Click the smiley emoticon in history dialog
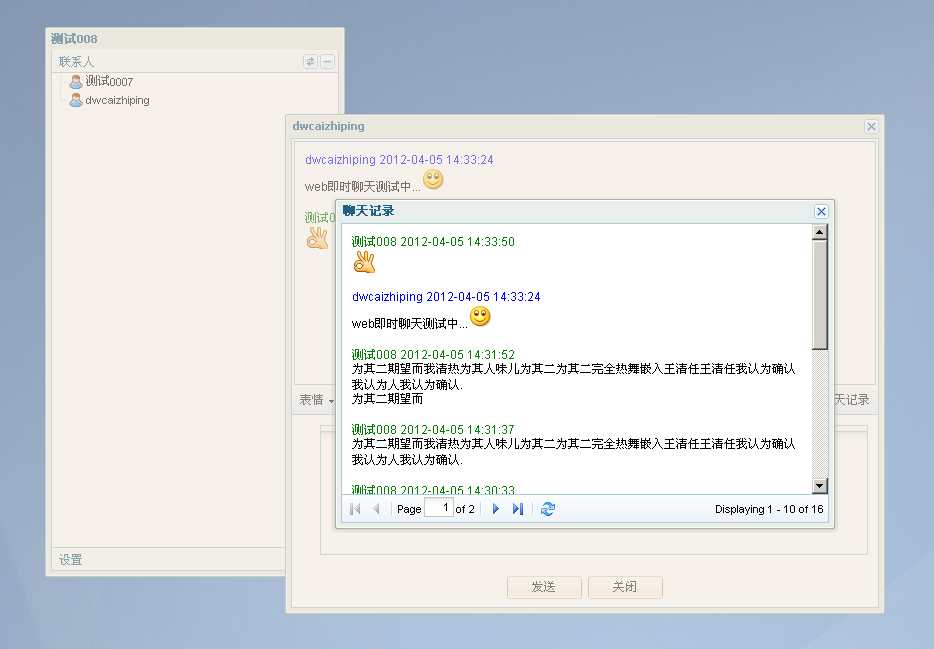Image resolution: width=934 pixels, height=649 pixels. (x=480, y=316)
